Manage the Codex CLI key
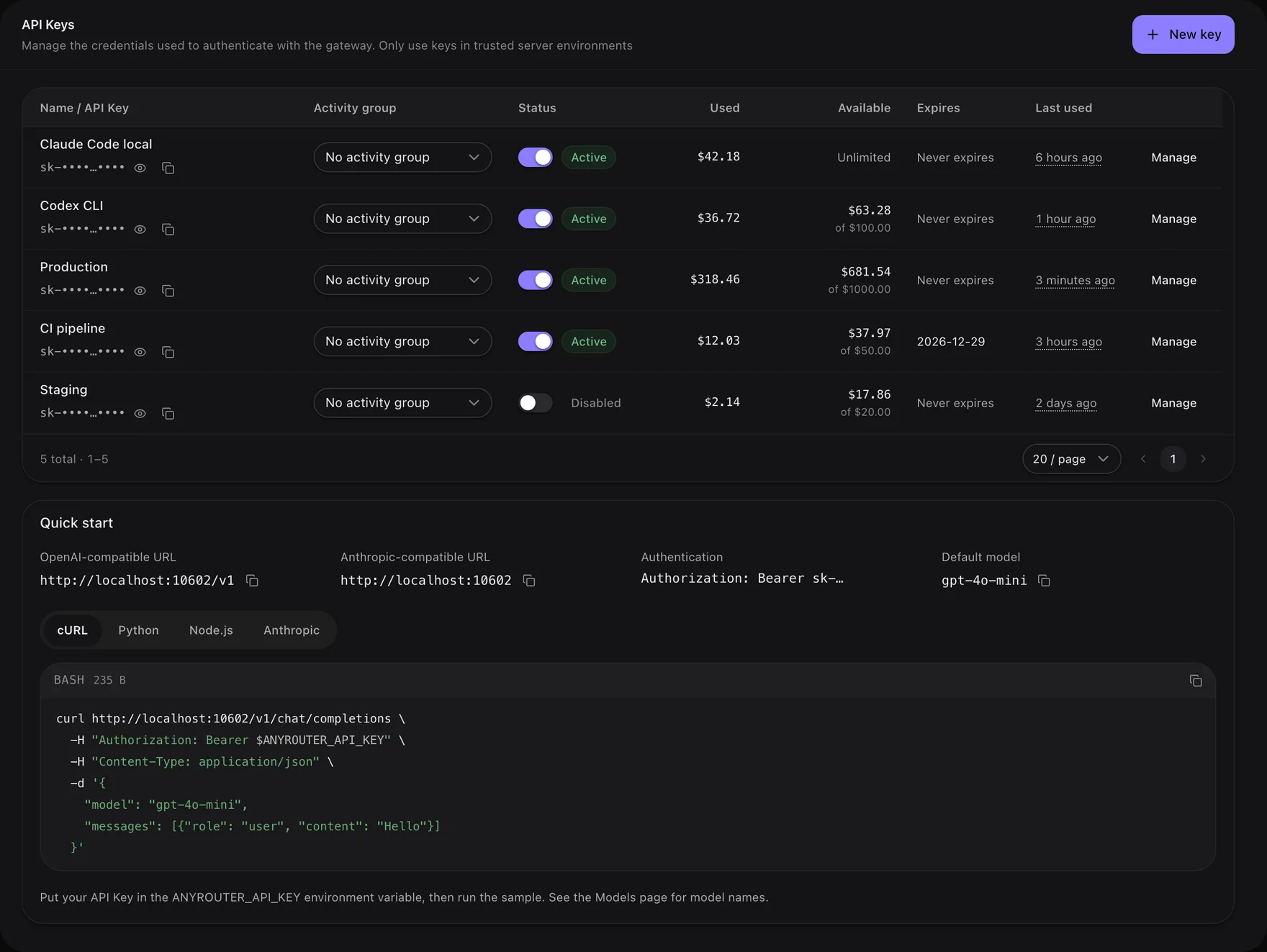This screenshot has width=1267, height=952. 1173,218
